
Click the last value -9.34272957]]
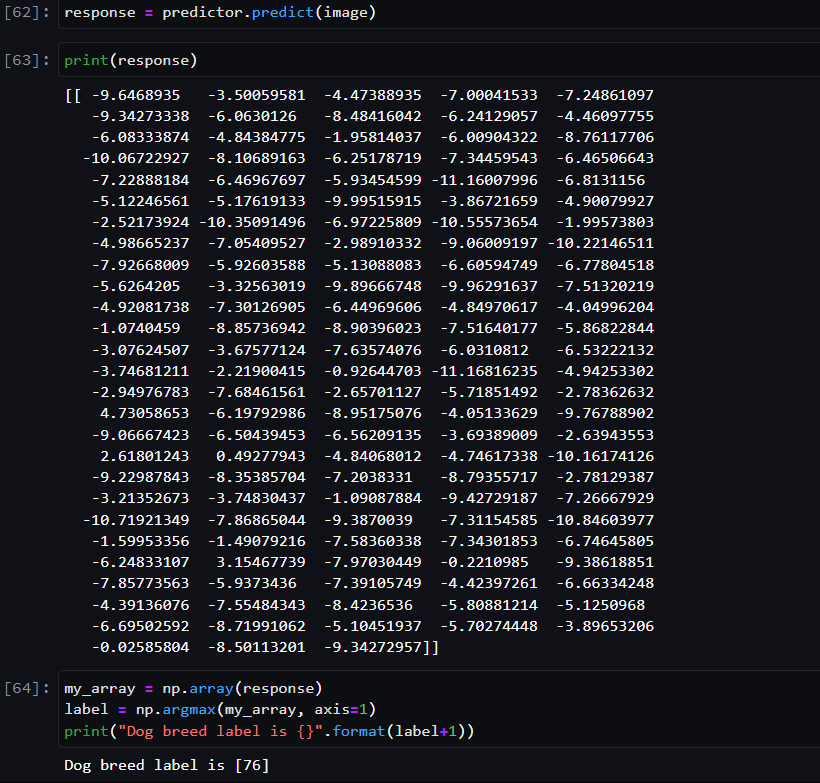(381, 648)
